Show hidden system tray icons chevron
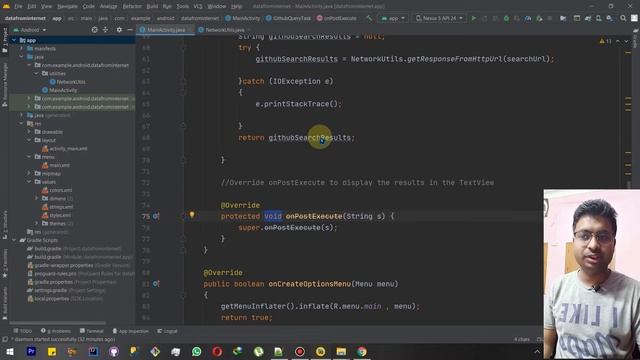 pyautogui.click(x=537, y=351)
